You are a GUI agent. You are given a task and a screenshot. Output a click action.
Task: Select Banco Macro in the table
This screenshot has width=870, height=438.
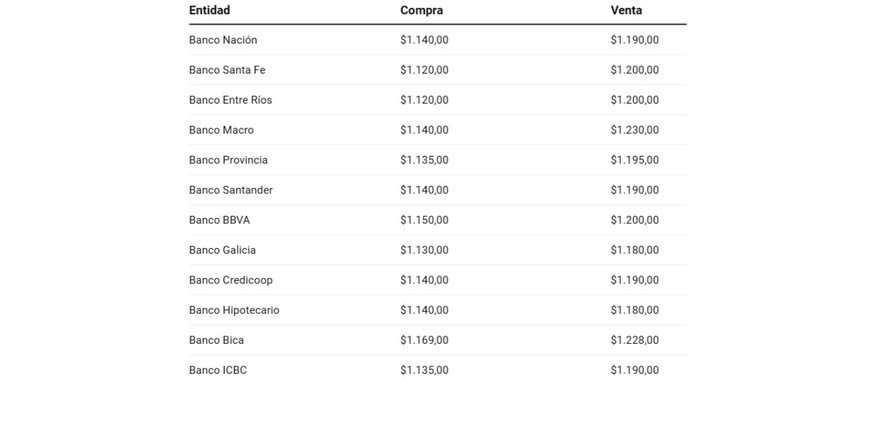point(221,130)
